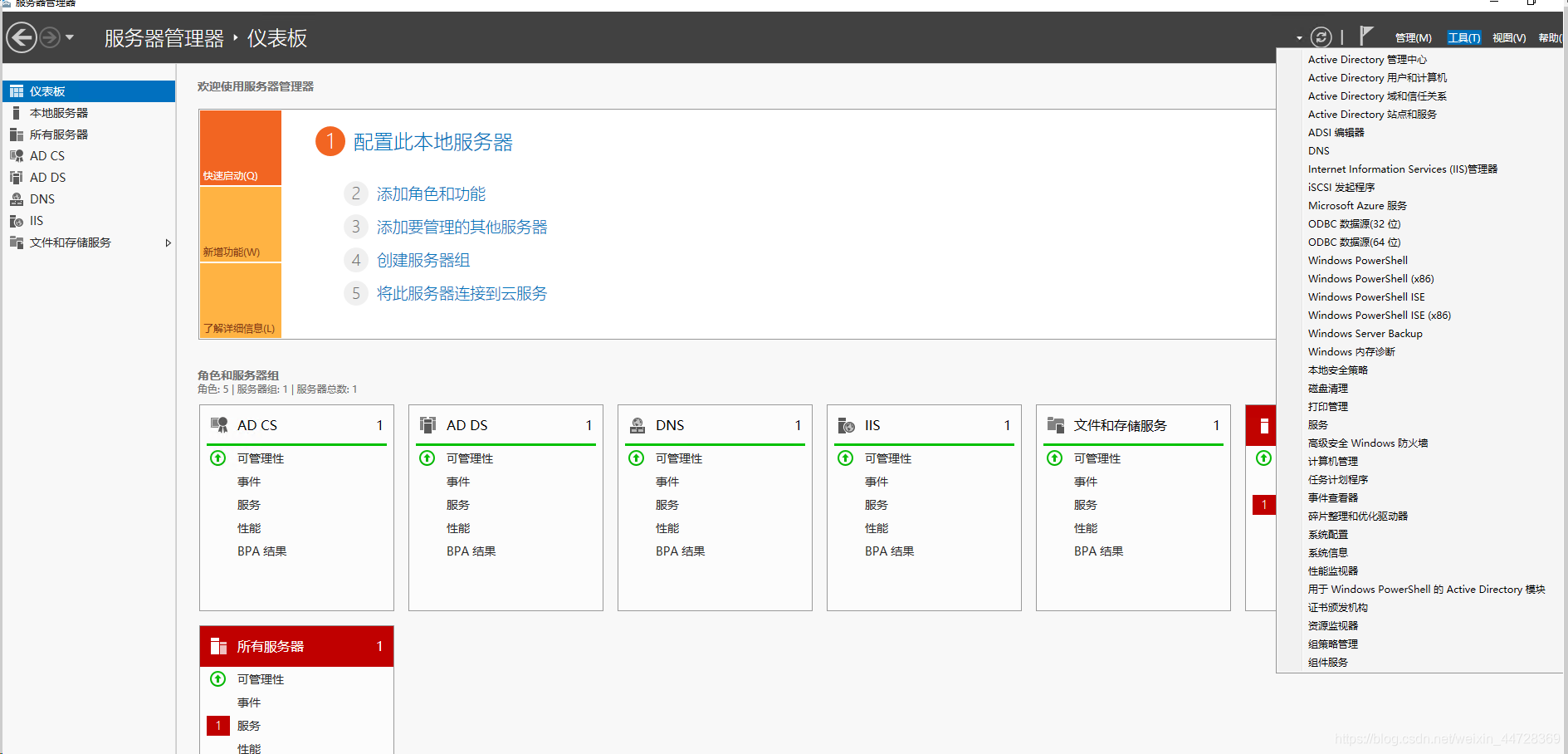The image size is (1568, 754).
Task: Click the back navigation arrow
Action: (22, 37)
